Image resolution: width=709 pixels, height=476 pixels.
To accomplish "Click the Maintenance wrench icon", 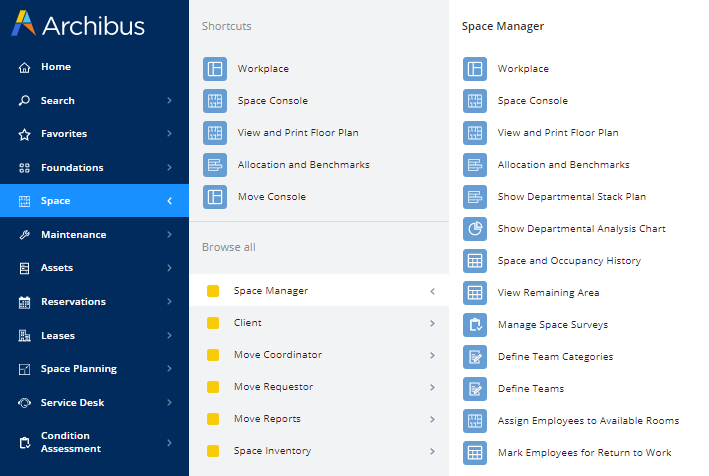I will click(25, 235).
